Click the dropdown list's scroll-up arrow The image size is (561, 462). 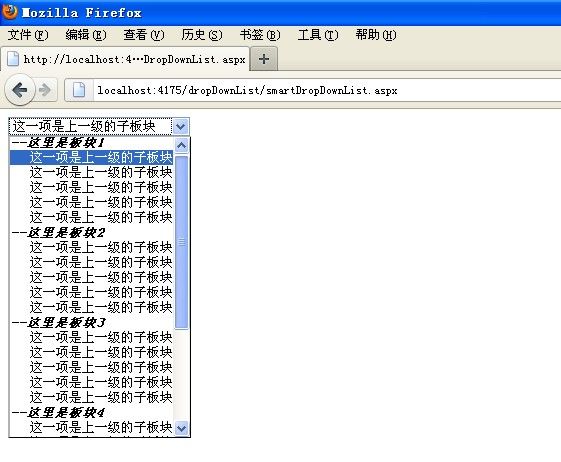click(x=182, y=145)
